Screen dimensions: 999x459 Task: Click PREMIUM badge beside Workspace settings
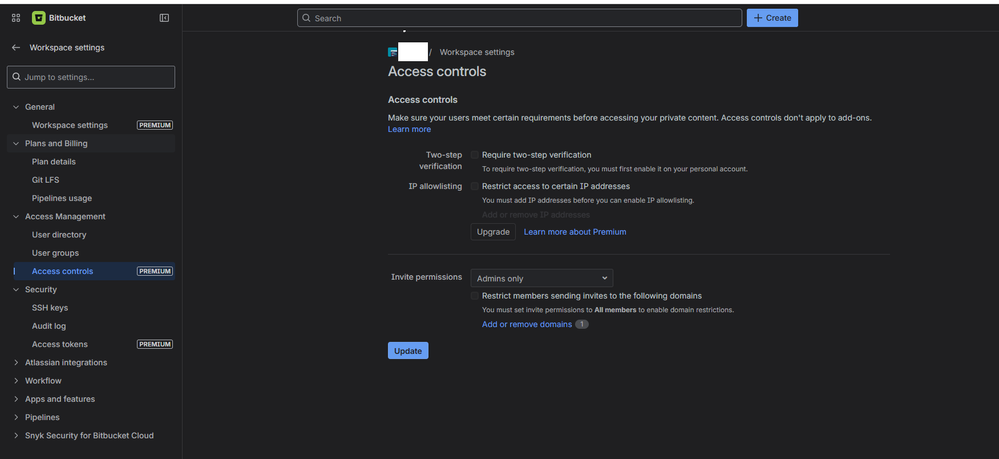(x=155, y=126)
